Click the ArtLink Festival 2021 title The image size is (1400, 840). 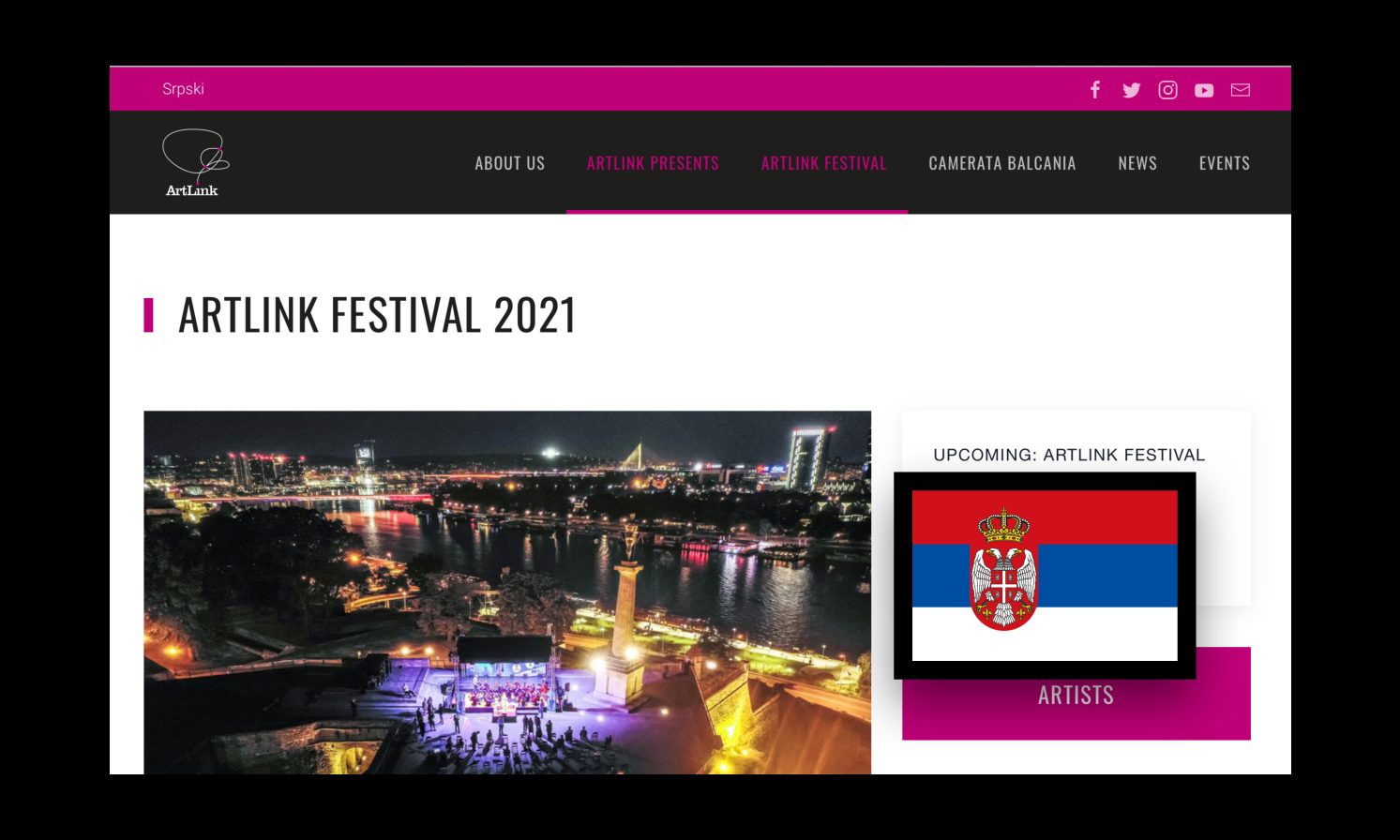[377, 315]
